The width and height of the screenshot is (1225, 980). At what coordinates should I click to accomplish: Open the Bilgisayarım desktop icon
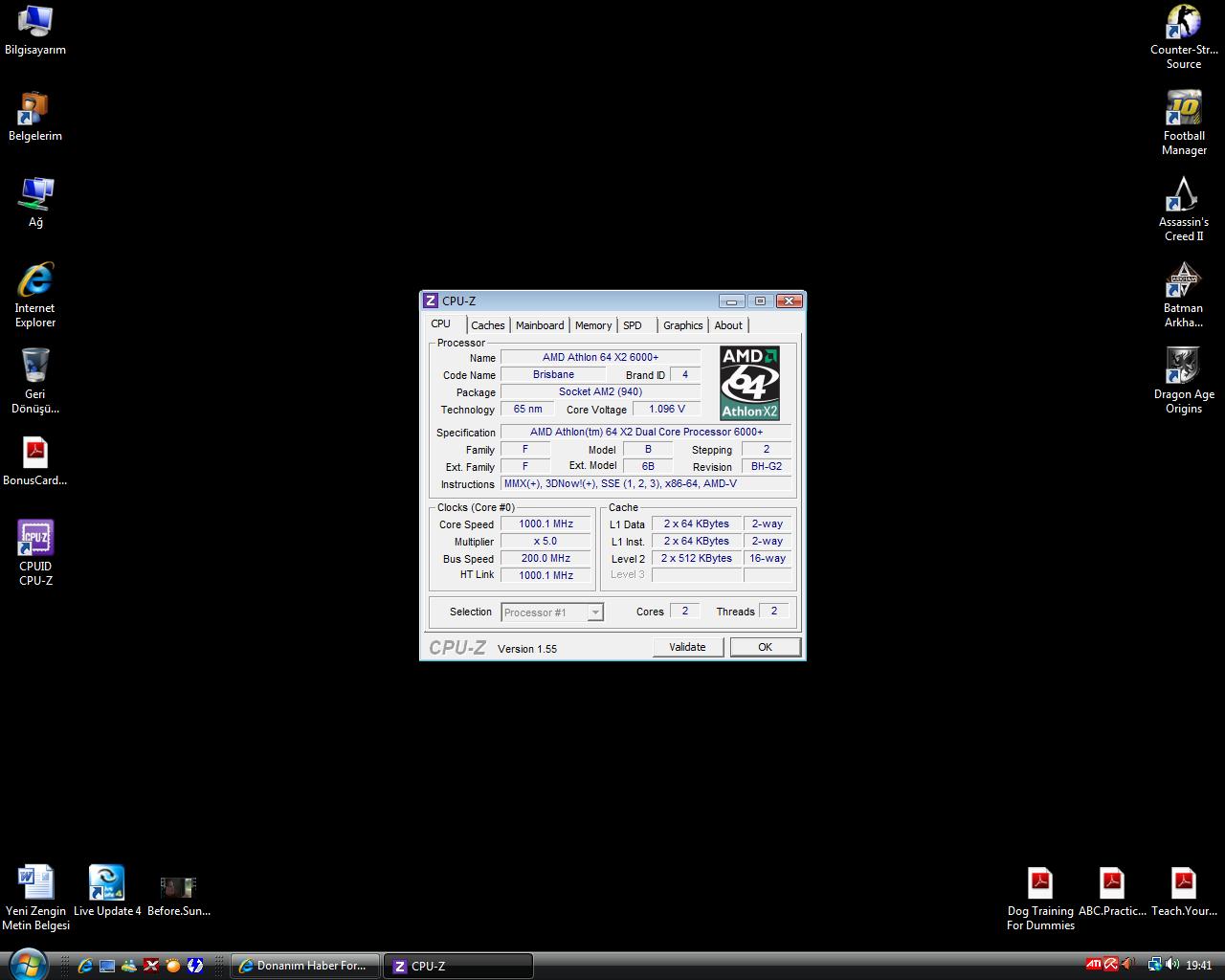coord(35,31)
